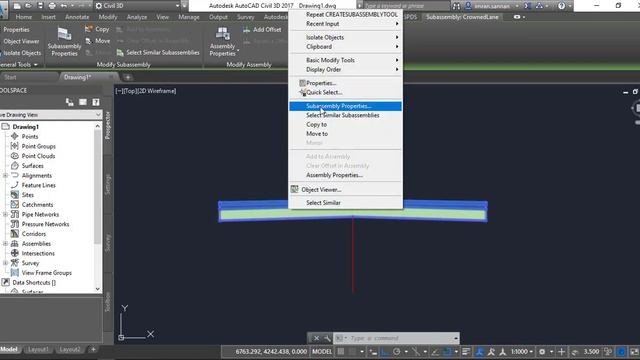The image size is (640, 360).
Task: Toggle ortho mode in status bar
Action: [x=384, y=351]
